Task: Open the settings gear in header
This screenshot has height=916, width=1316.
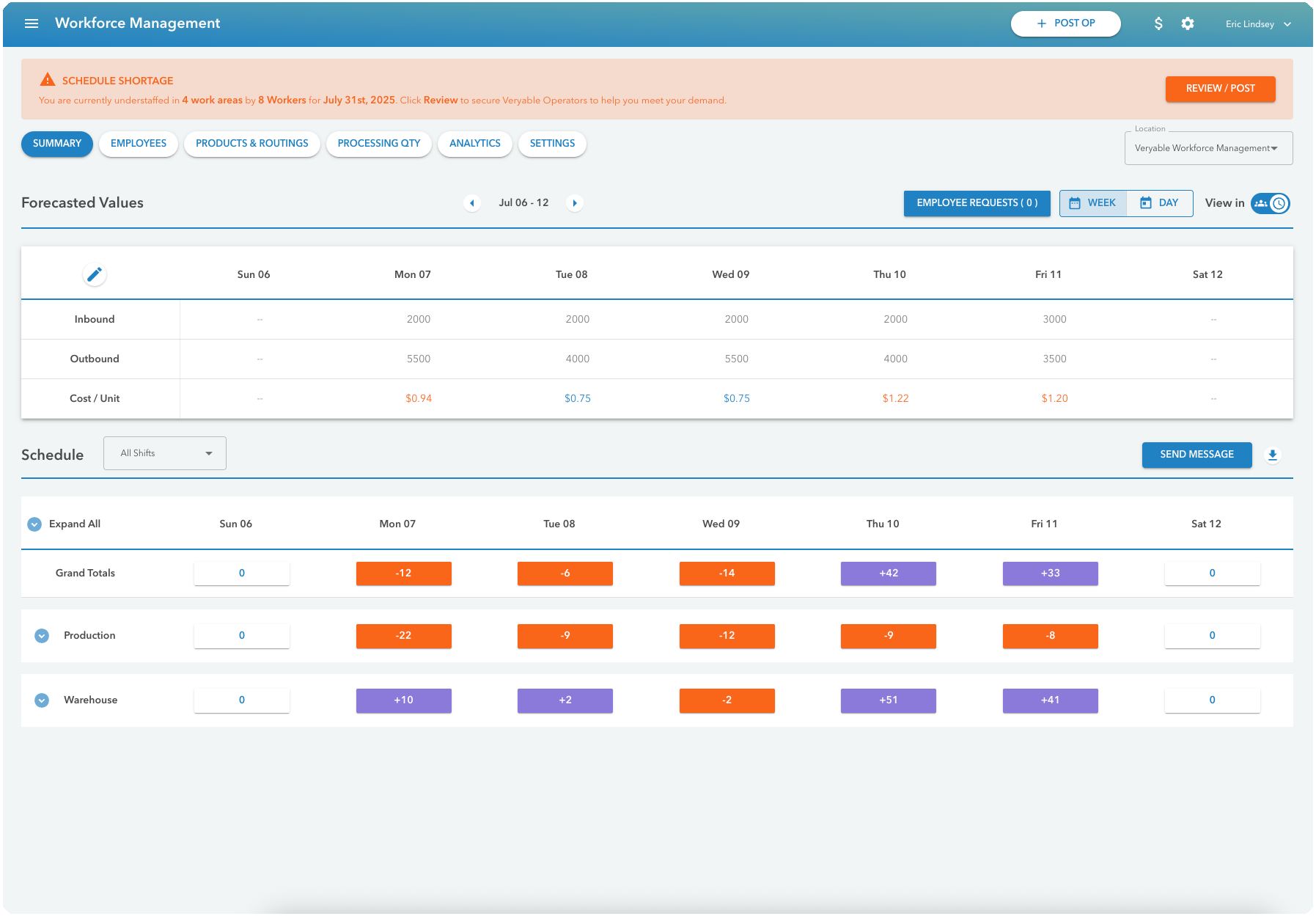Action: tap(1188, 23)
